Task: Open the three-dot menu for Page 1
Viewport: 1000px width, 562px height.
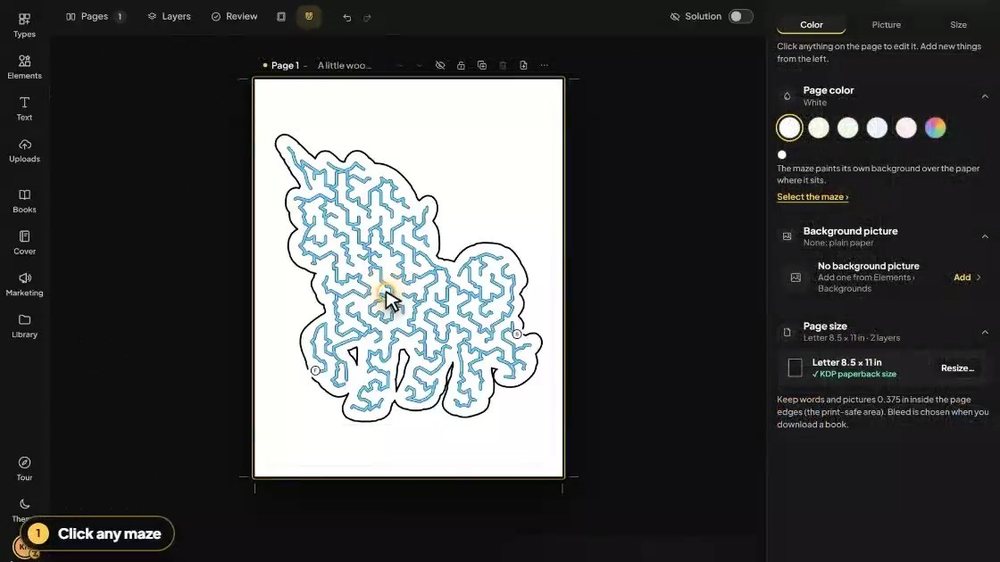Action: point(544,65)
